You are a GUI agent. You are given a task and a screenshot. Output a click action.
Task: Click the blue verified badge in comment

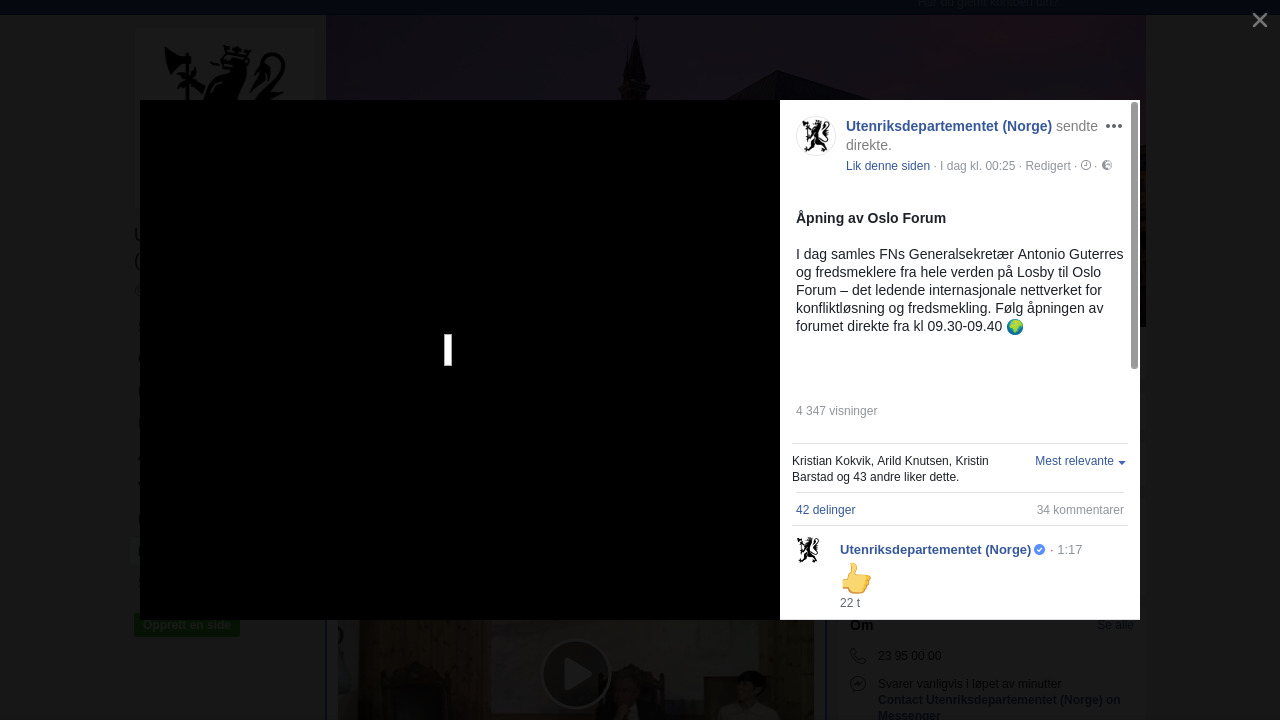[x=1040, y=549]
